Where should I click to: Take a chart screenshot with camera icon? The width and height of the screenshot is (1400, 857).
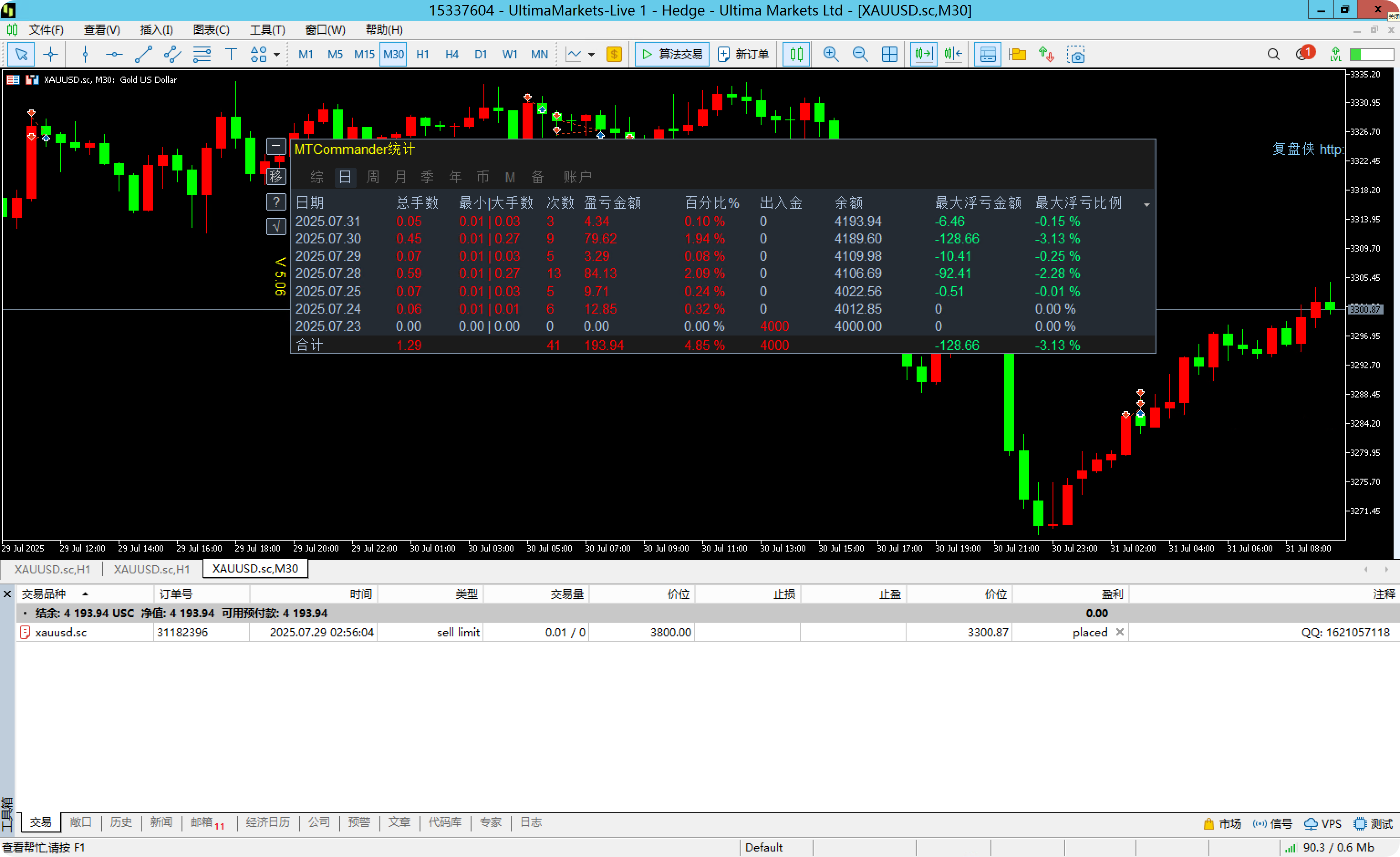1076,55
